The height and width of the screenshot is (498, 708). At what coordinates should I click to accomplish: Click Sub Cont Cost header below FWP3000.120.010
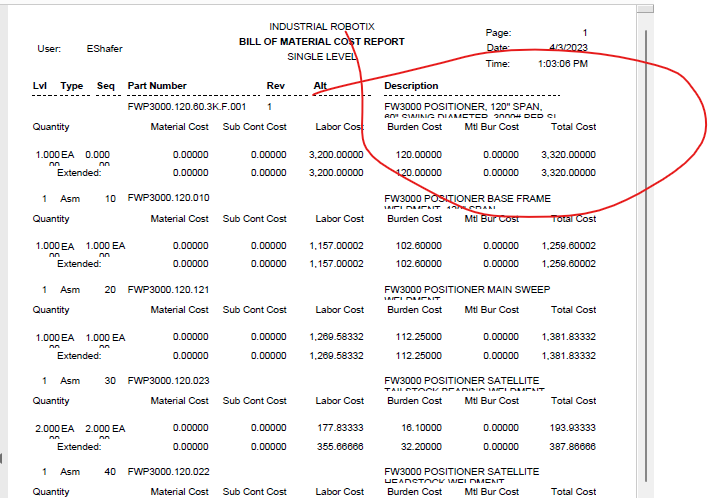(254, 219)
